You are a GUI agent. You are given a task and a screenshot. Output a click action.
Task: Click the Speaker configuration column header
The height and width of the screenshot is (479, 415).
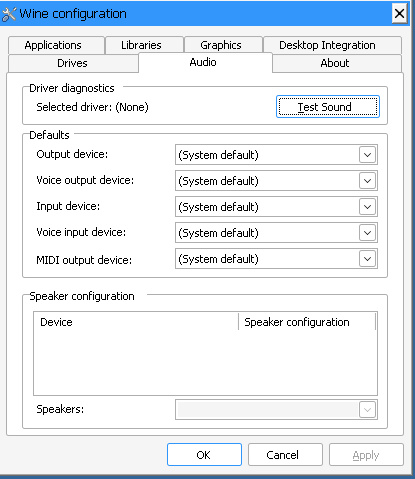pos(307,322)
